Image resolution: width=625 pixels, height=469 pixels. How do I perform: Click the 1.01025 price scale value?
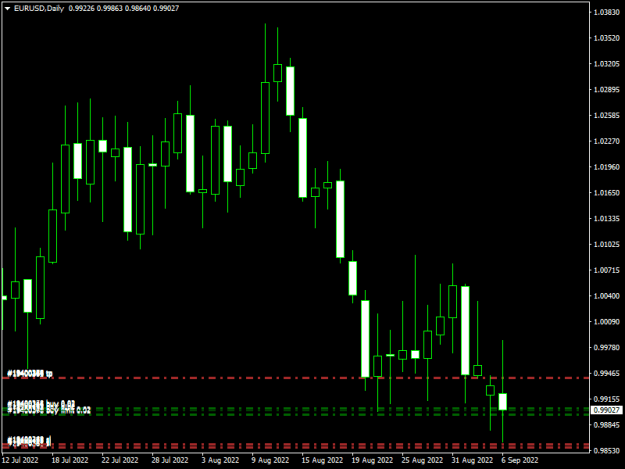pyautogui.click(x=607, y=244)
